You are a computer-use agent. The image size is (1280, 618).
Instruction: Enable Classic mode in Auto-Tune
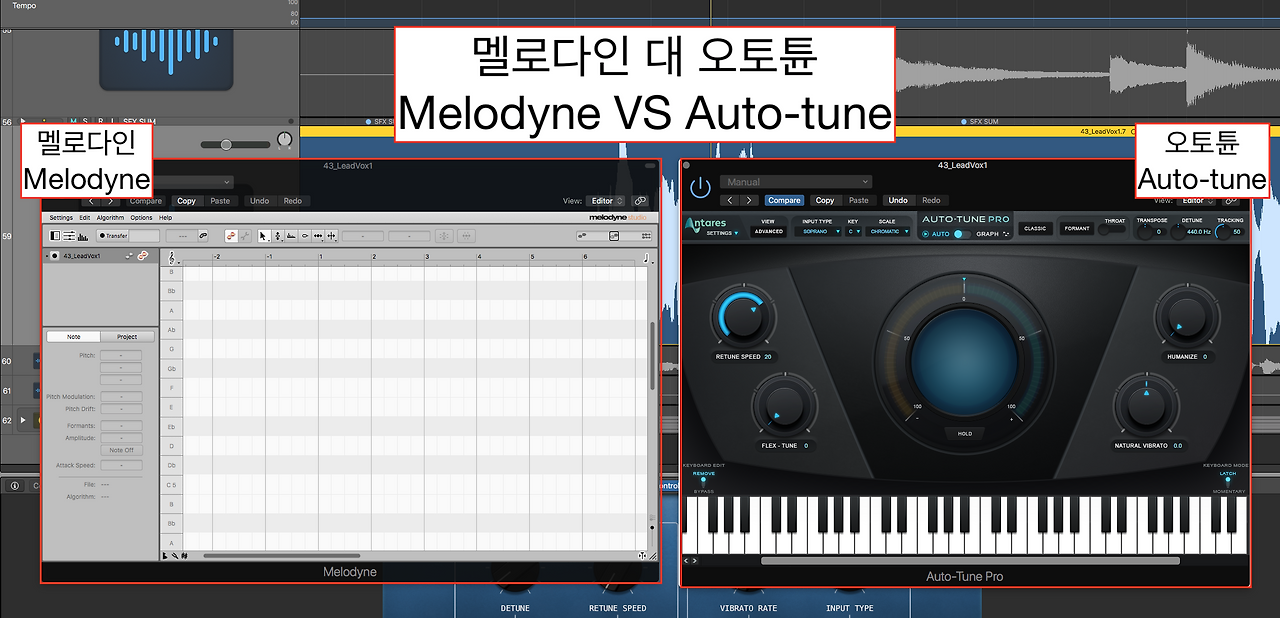(1036, 229)
